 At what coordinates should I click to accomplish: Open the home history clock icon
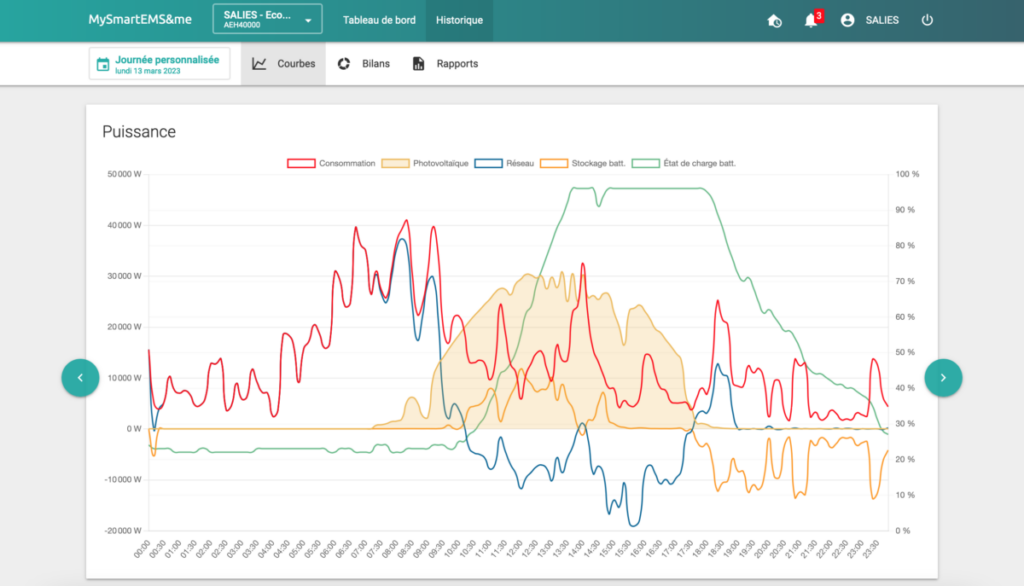(x=775, y=21)
